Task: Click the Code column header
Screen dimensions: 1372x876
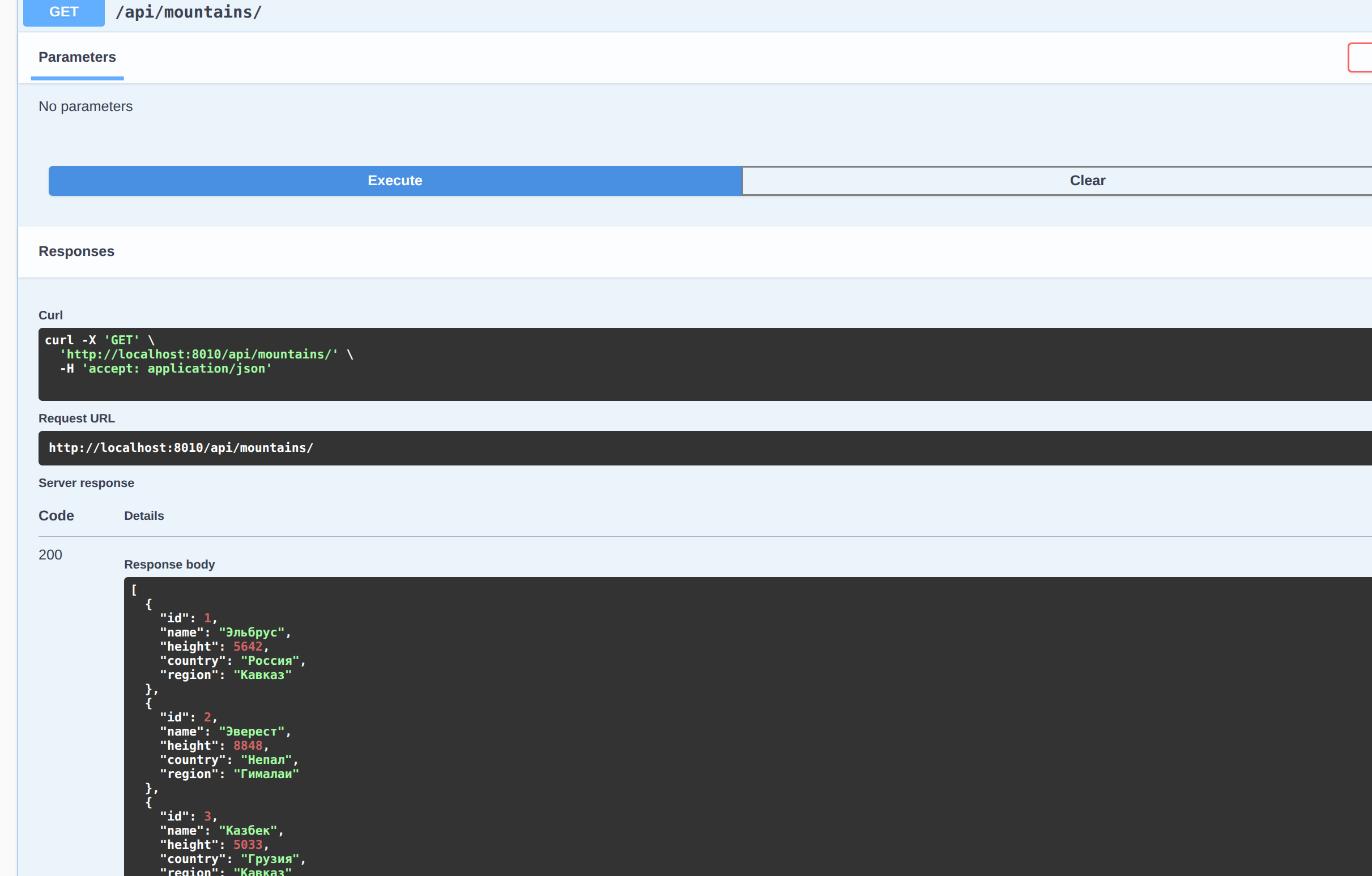Action: [56, 515]
